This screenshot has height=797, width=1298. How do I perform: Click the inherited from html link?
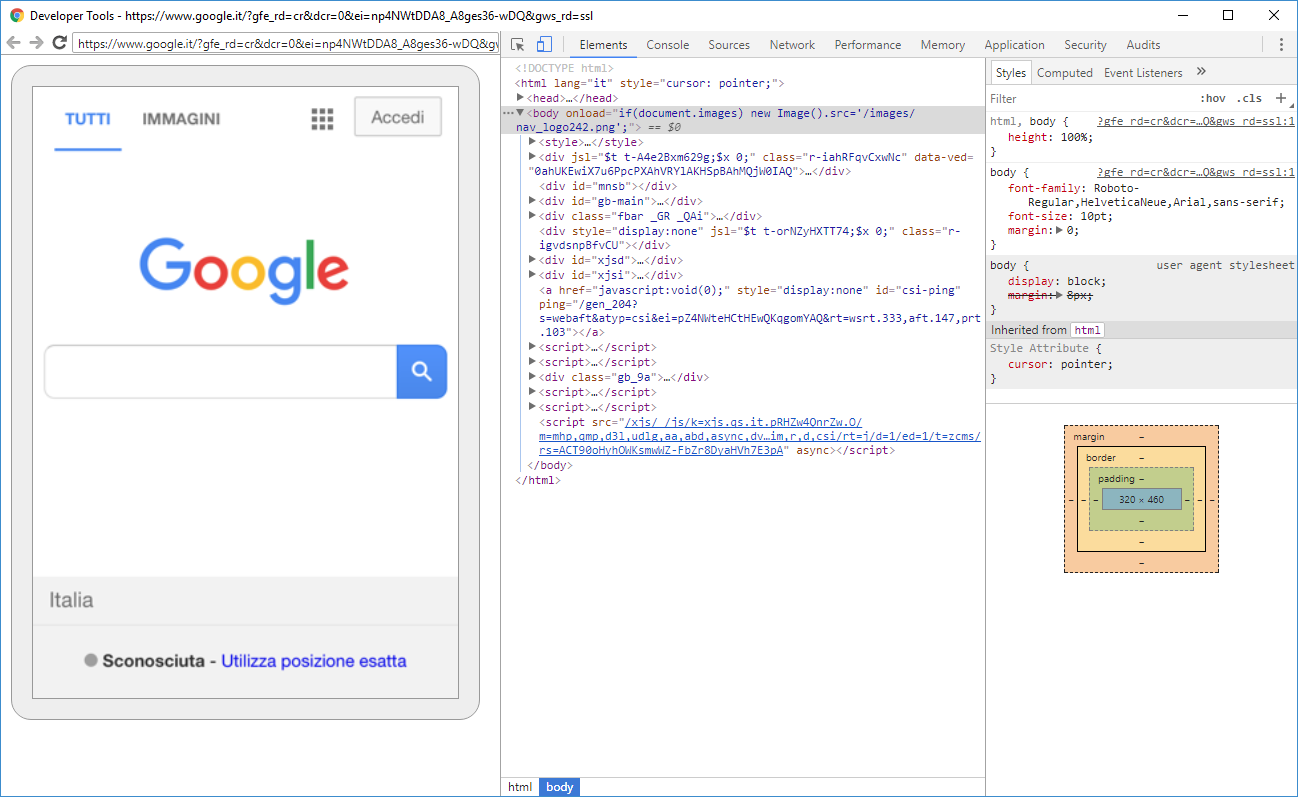[1087, 330]
